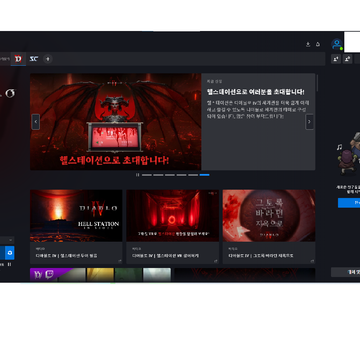
Task: Open the Diablo IV game tab
Action: pyautogui.click(x=18, y=59)
